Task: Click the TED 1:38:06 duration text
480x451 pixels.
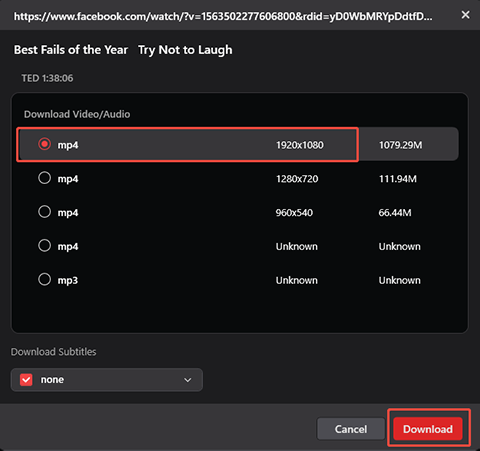Action: [x=47, y=78]
